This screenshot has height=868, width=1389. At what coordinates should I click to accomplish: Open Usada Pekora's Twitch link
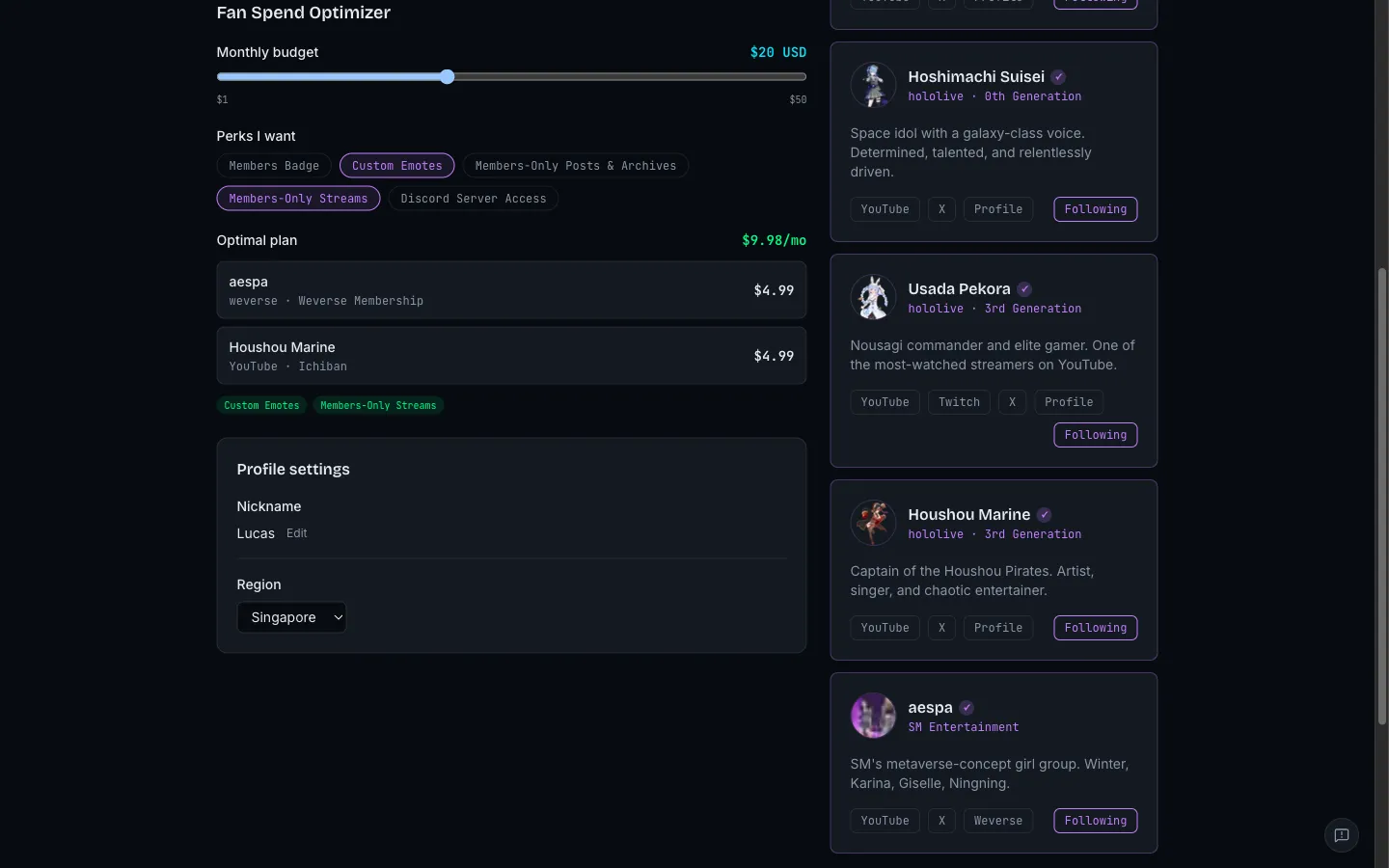pyautogui.click(x=959, y=402)
